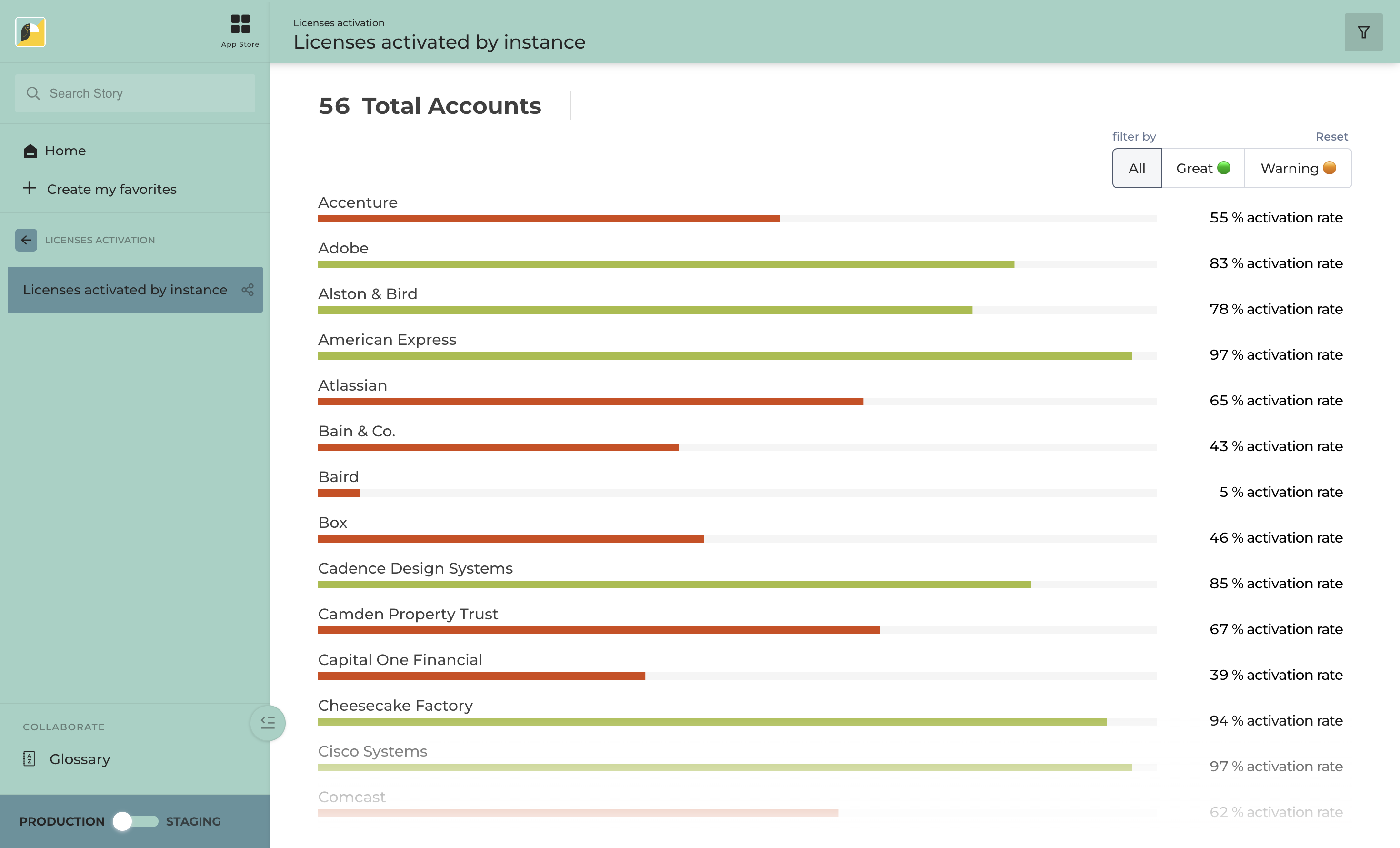
Task: Click the back arrow next to Licenses Activation
Action: pos(26,240)
